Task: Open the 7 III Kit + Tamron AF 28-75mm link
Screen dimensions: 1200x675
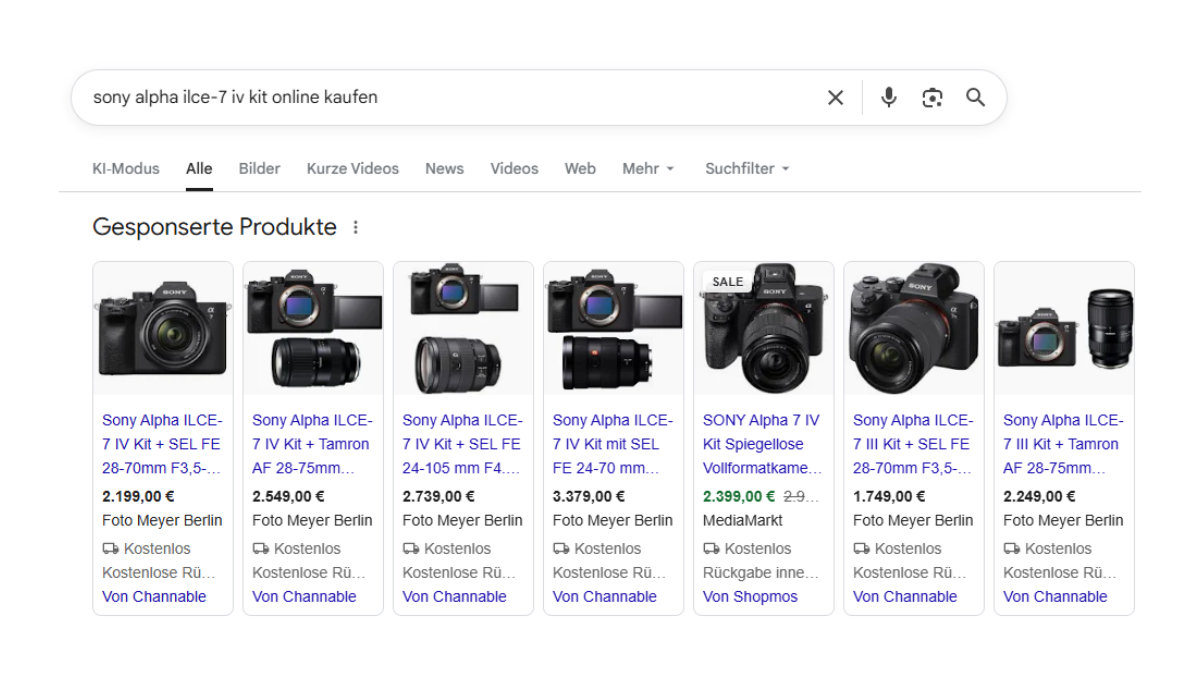Action: coord(1063,444)
